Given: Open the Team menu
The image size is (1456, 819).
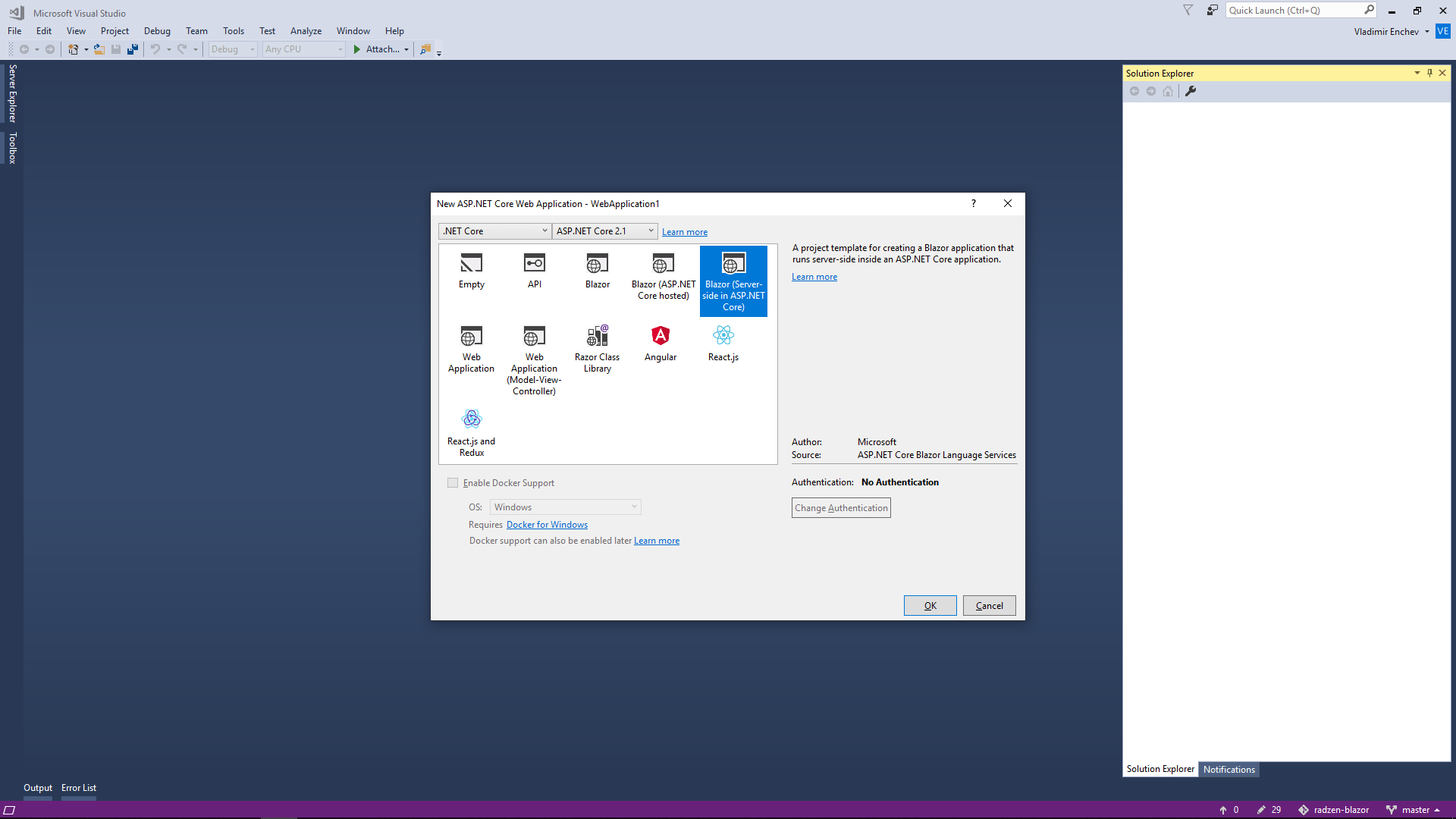Looking at the screenshot, I should [196, 31].
